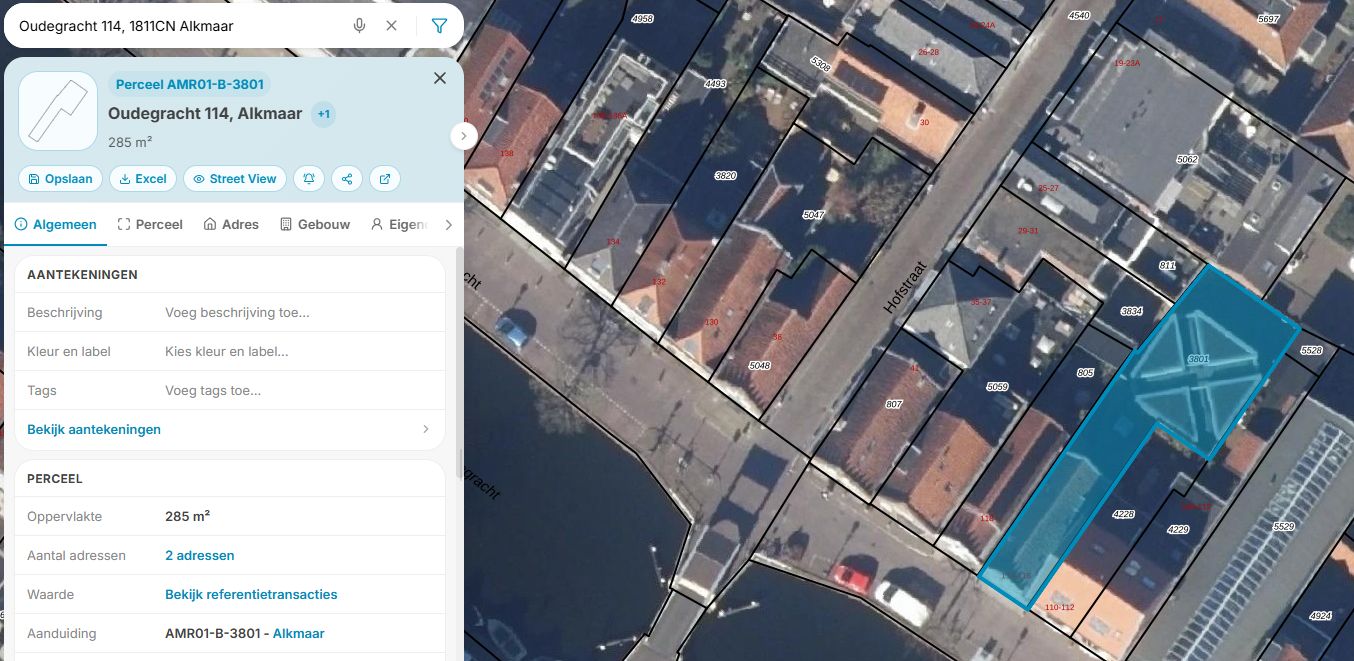This screenshot has width=1354, height=661.
Task: Open the Bekijk aantekeningen link
Action: pyautogui.click(x=94, y=430)
